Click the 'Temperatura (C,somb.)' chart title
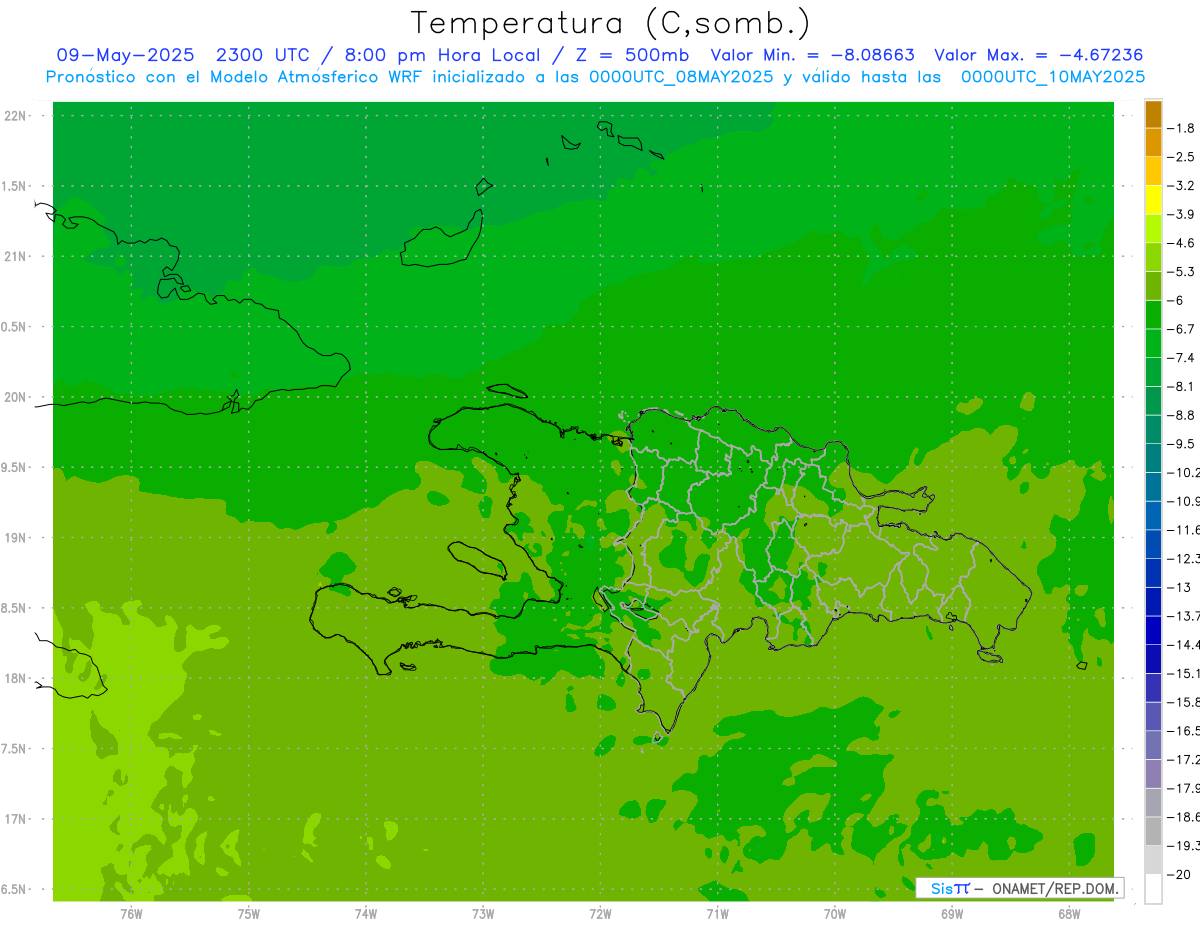Image resolution: width=1200 pixels, height=927 pixels. click(611, 23)
